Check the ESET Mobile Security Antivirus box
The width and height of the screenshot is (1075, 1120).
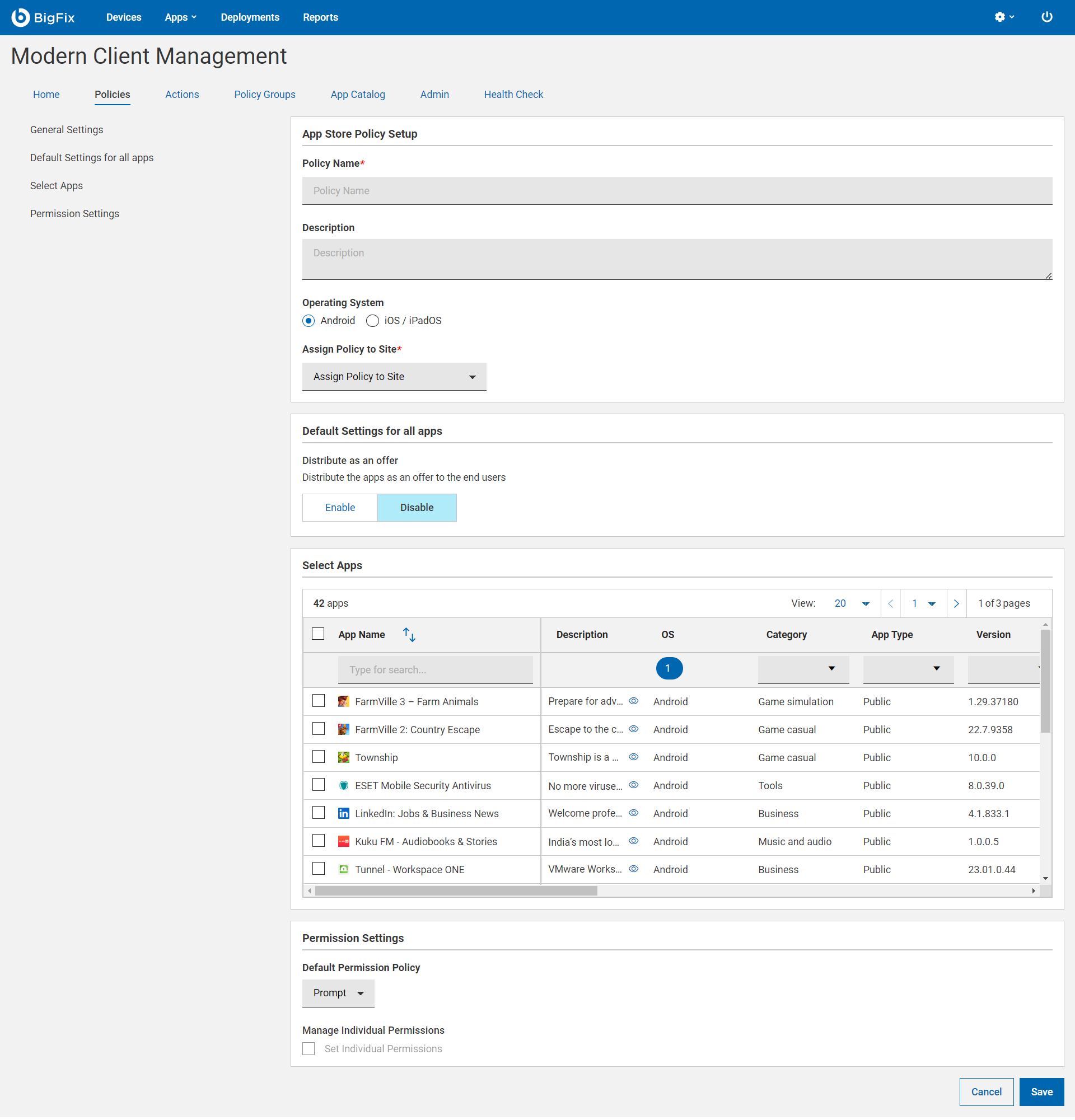click(x=319, y=785)
